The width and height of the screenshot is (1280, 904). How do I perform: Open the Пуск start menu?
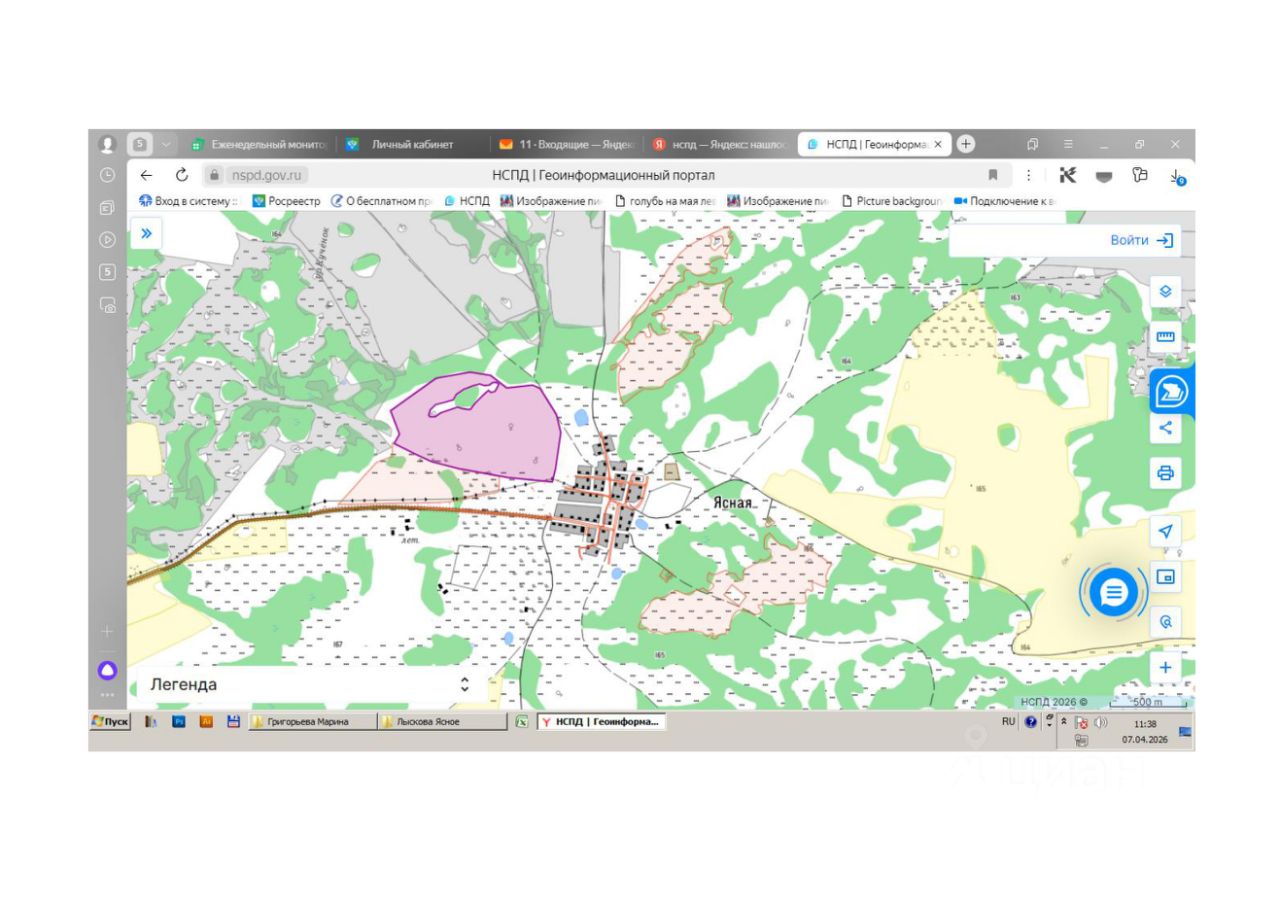click(110, 722)
